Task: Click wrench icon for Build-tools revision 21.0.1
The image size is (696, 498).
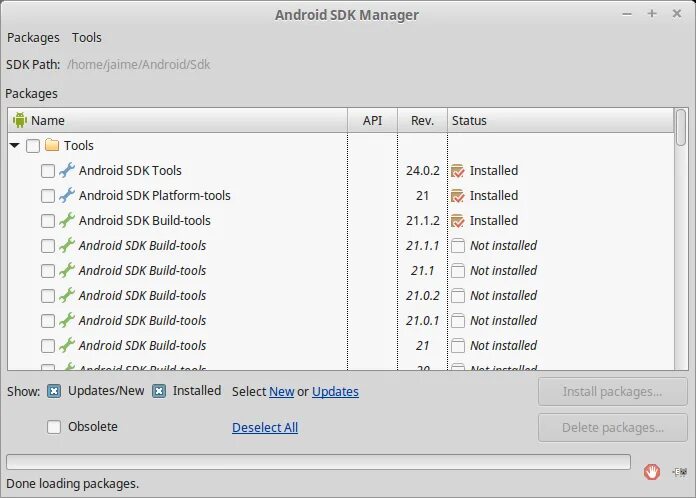Action: [x=67, y=320]
